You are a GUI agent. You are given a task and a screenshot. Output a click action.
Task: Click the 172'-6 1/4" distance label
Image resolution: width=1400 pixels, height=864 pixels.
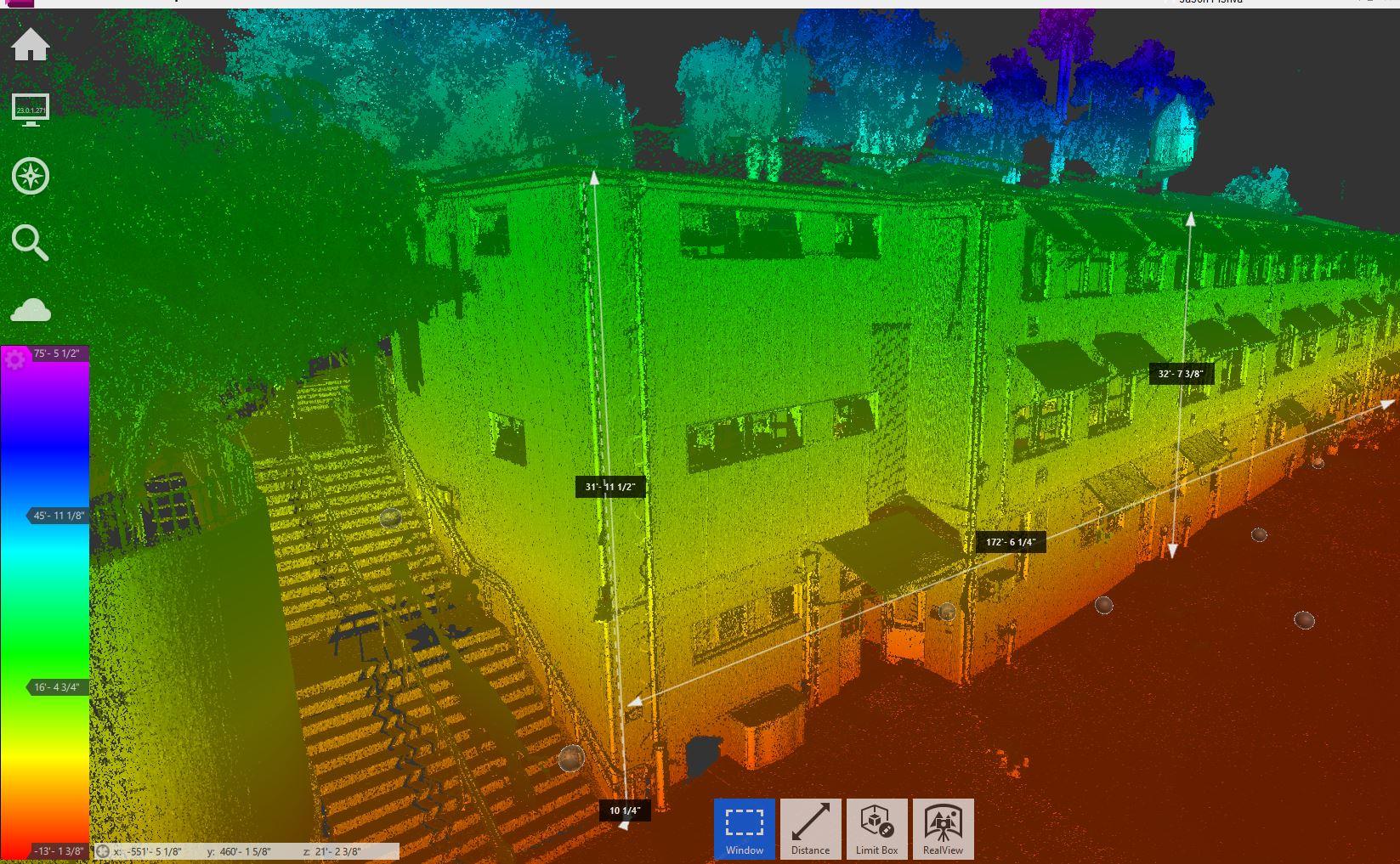click(1010, 542)
